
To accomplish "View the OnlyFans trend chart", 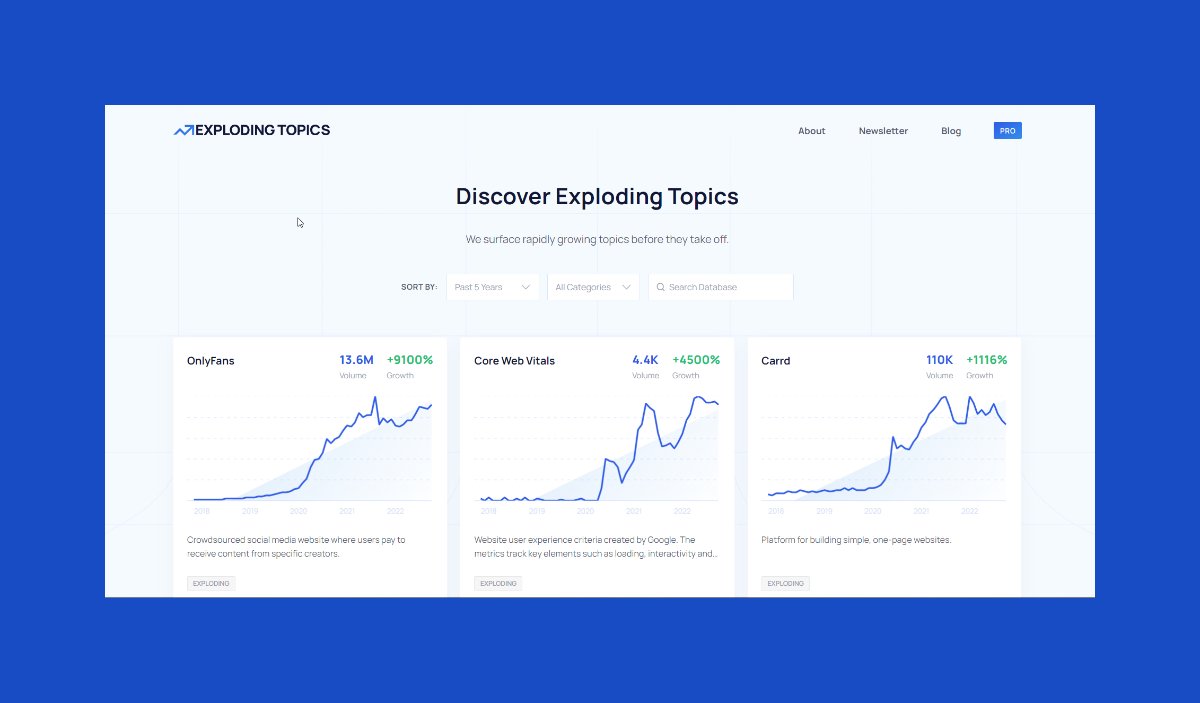I will (310, 450).
